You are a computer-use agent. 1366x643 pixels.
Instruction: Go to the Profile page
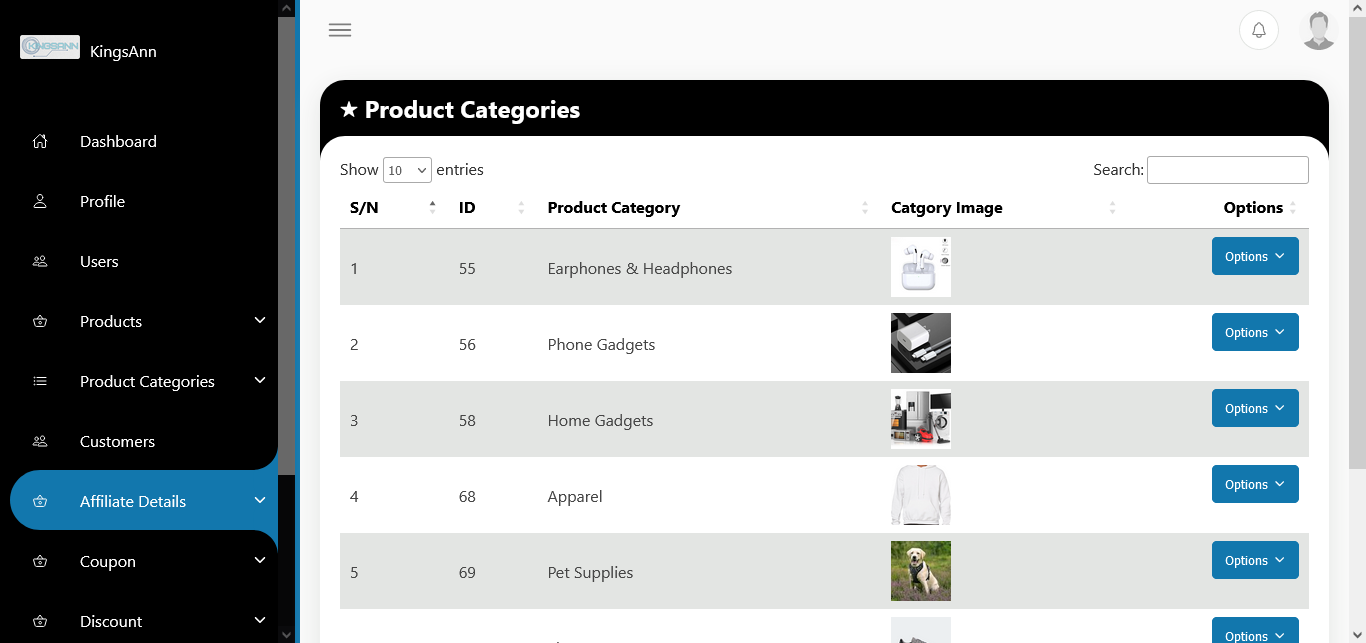102,201
